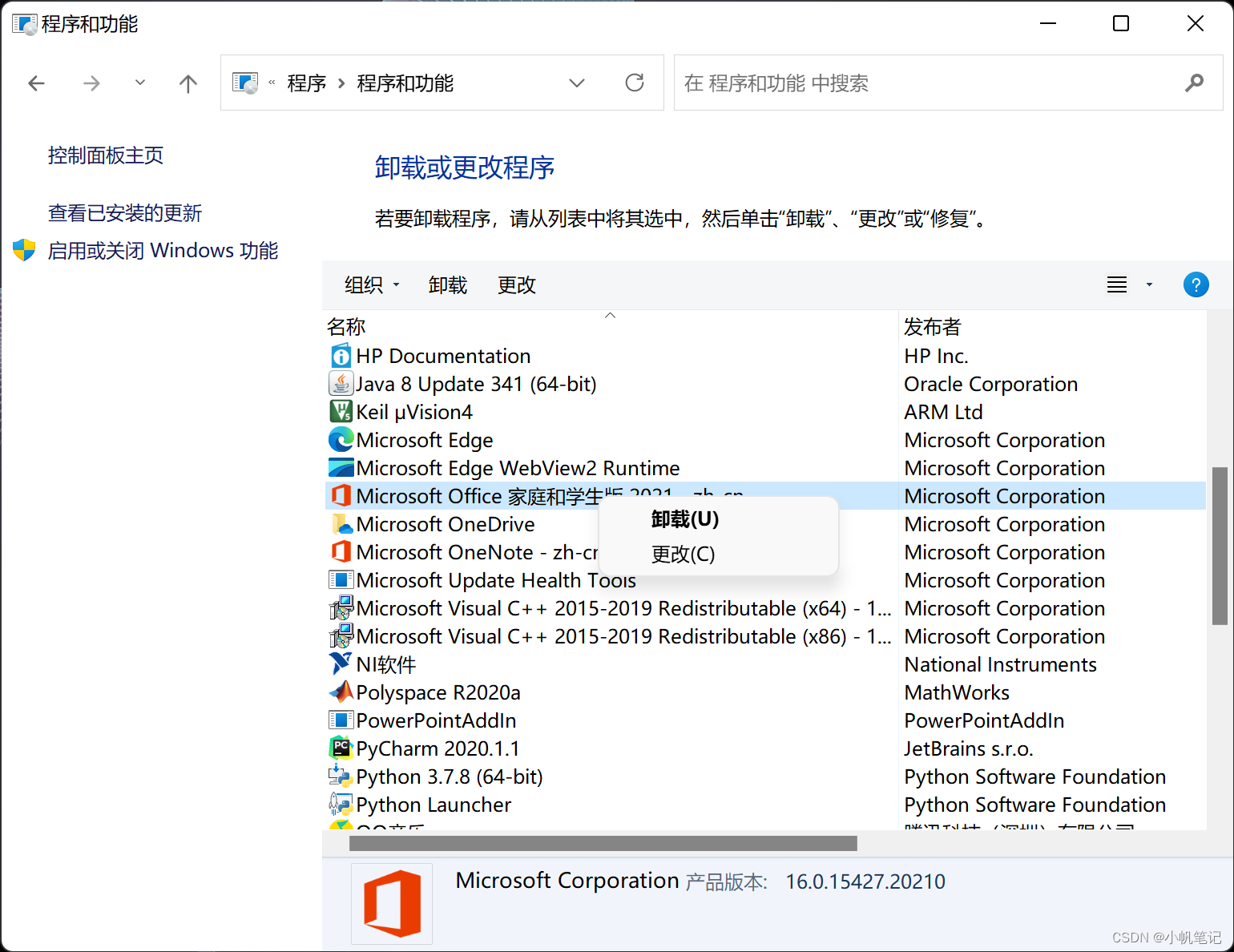The height and width of the screenshot is (952, 1234).
Task: Click the NI软件 program icon
Action: pos(341,664)
